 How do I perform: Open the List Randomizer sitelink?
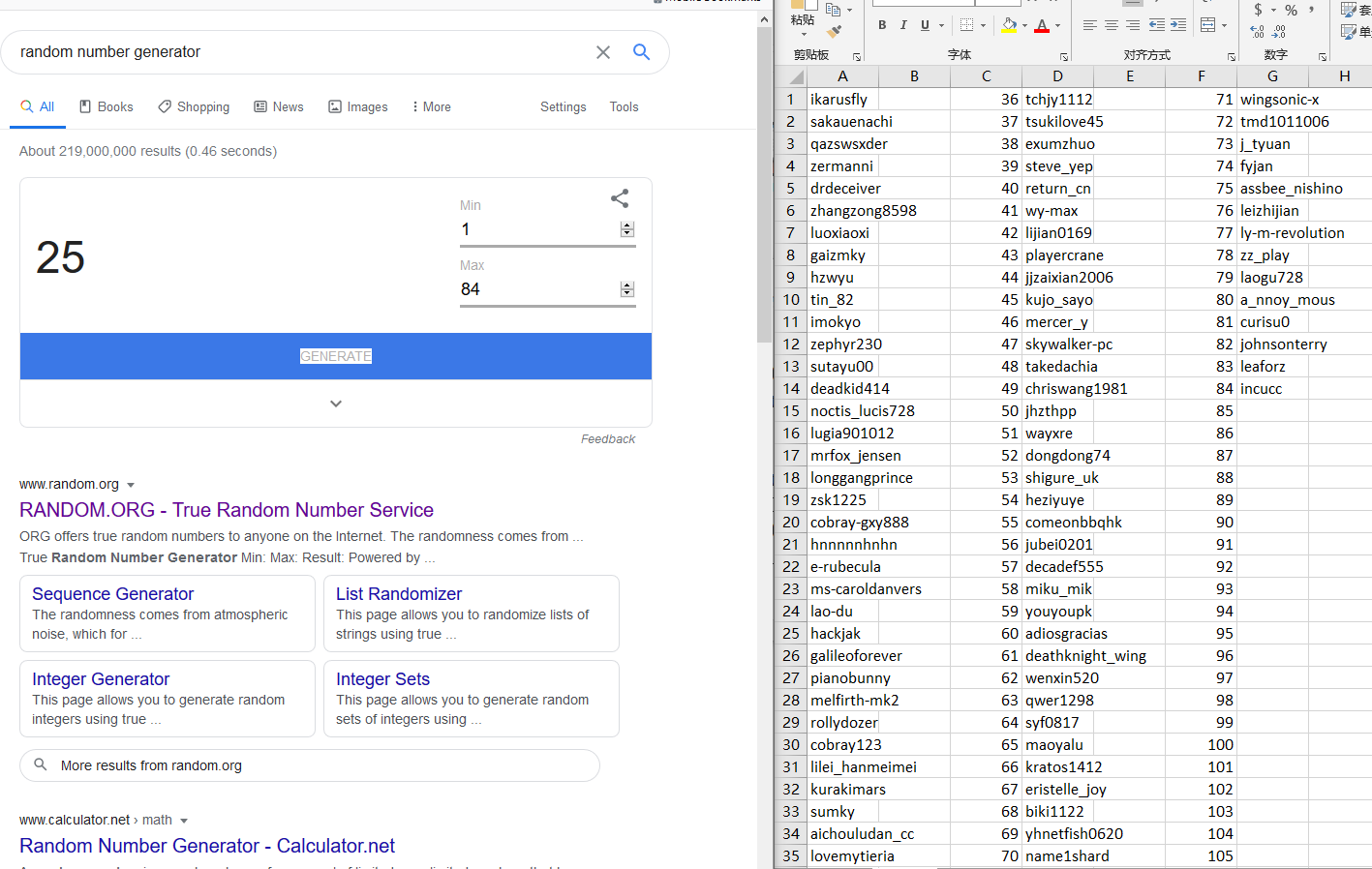[x=399, y=594]
